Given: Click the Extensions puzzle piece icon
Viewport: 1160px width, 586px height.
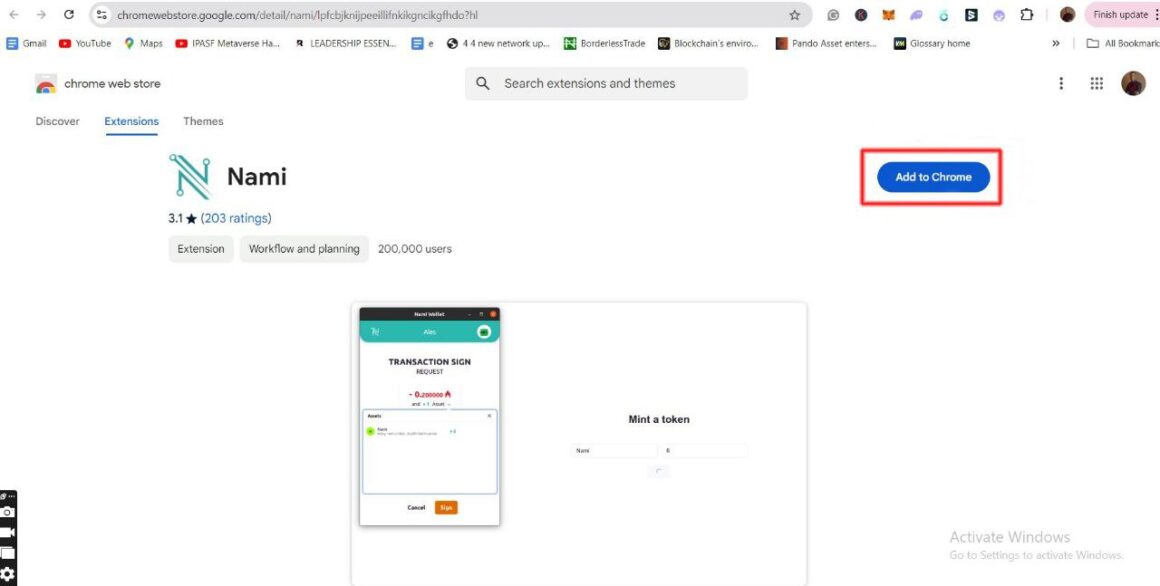Looking at the screenshot, I should tap(1027, 14).
